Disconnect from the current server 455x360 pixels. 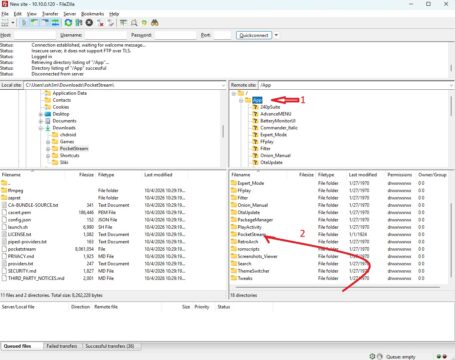(x=100, y=23)
